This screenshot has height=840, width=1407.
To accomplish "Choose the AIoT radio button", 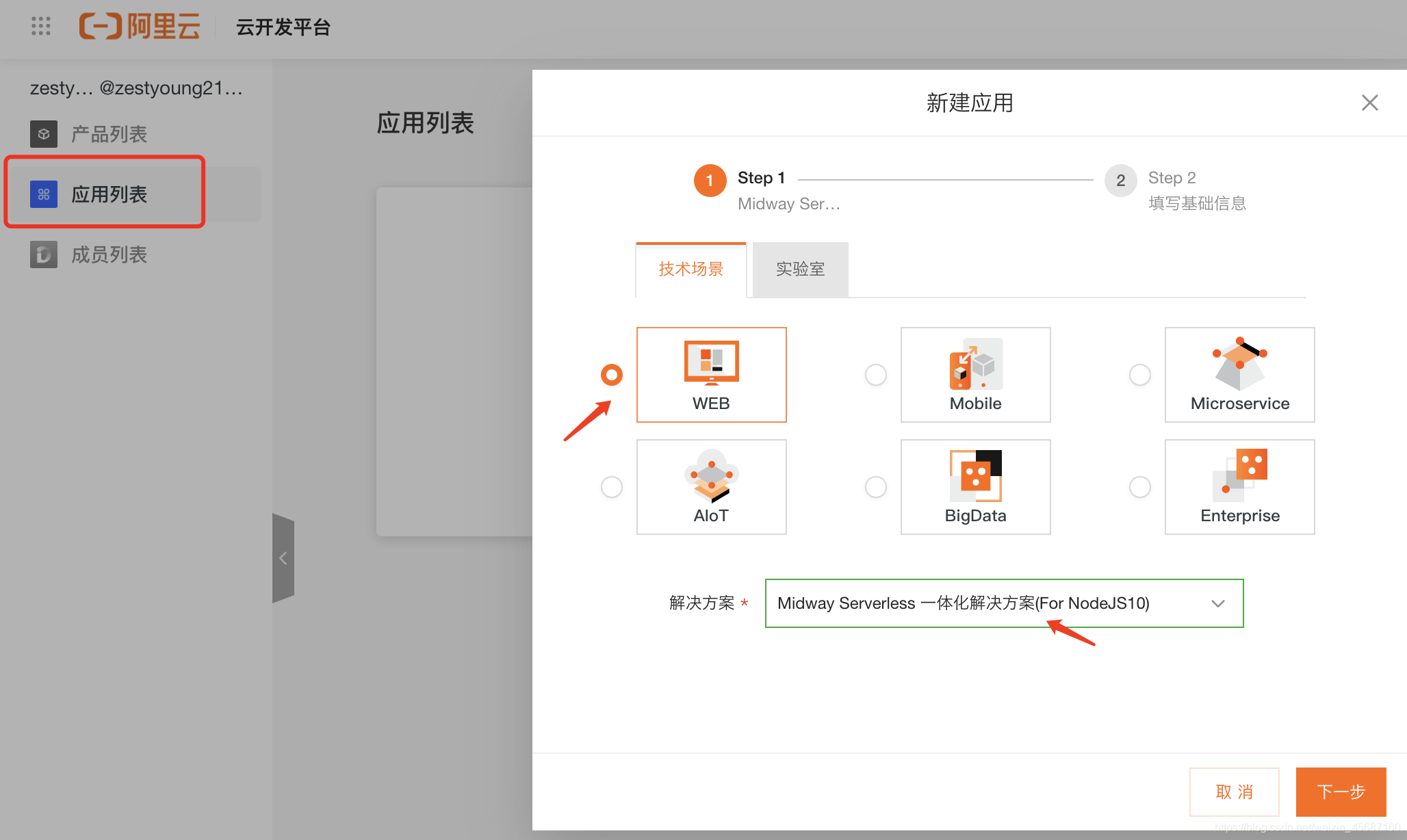I will (x=612, y=487).
